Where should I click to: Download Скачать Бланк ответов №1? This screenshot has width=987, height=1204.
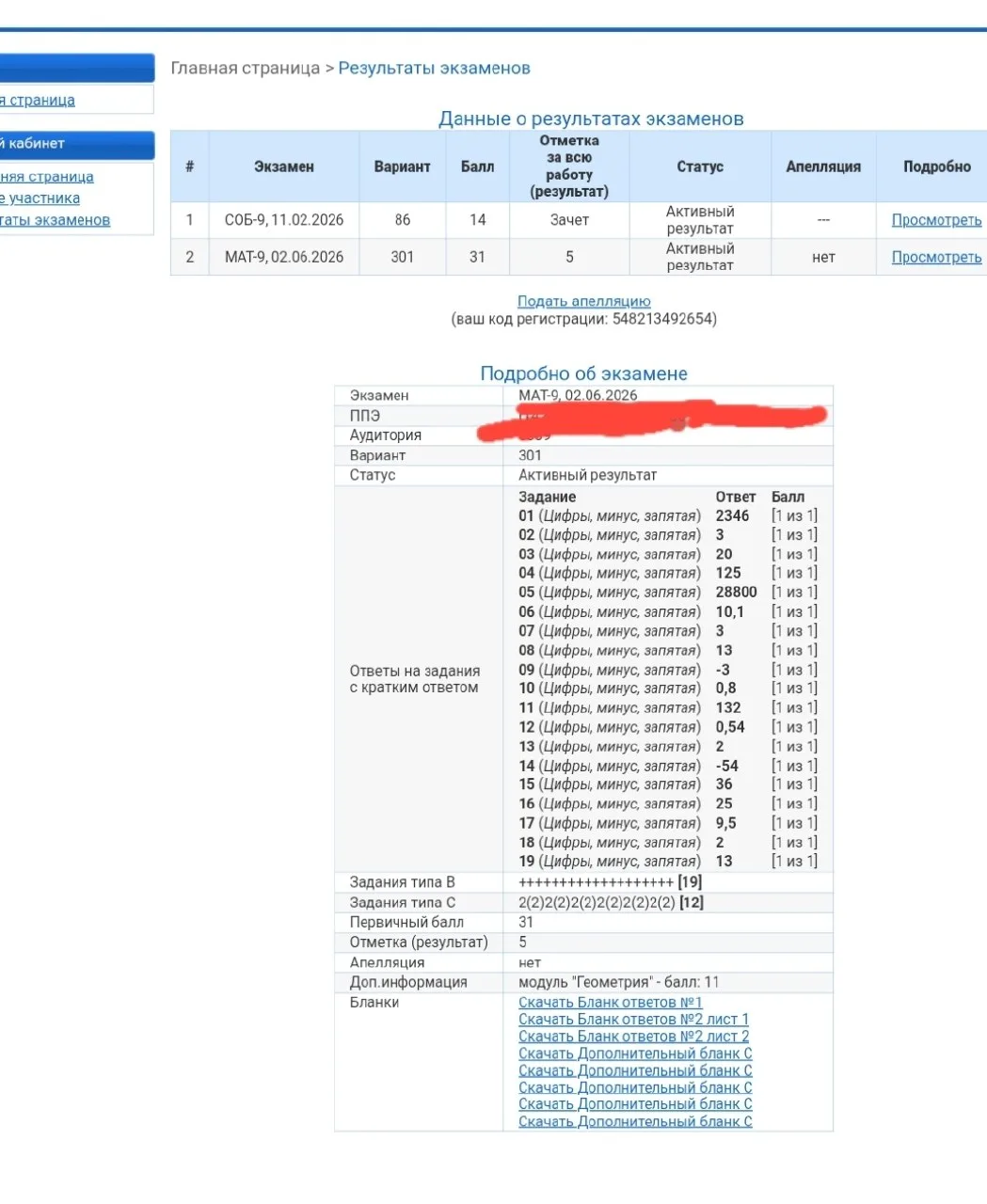[x=611, y=1003]
